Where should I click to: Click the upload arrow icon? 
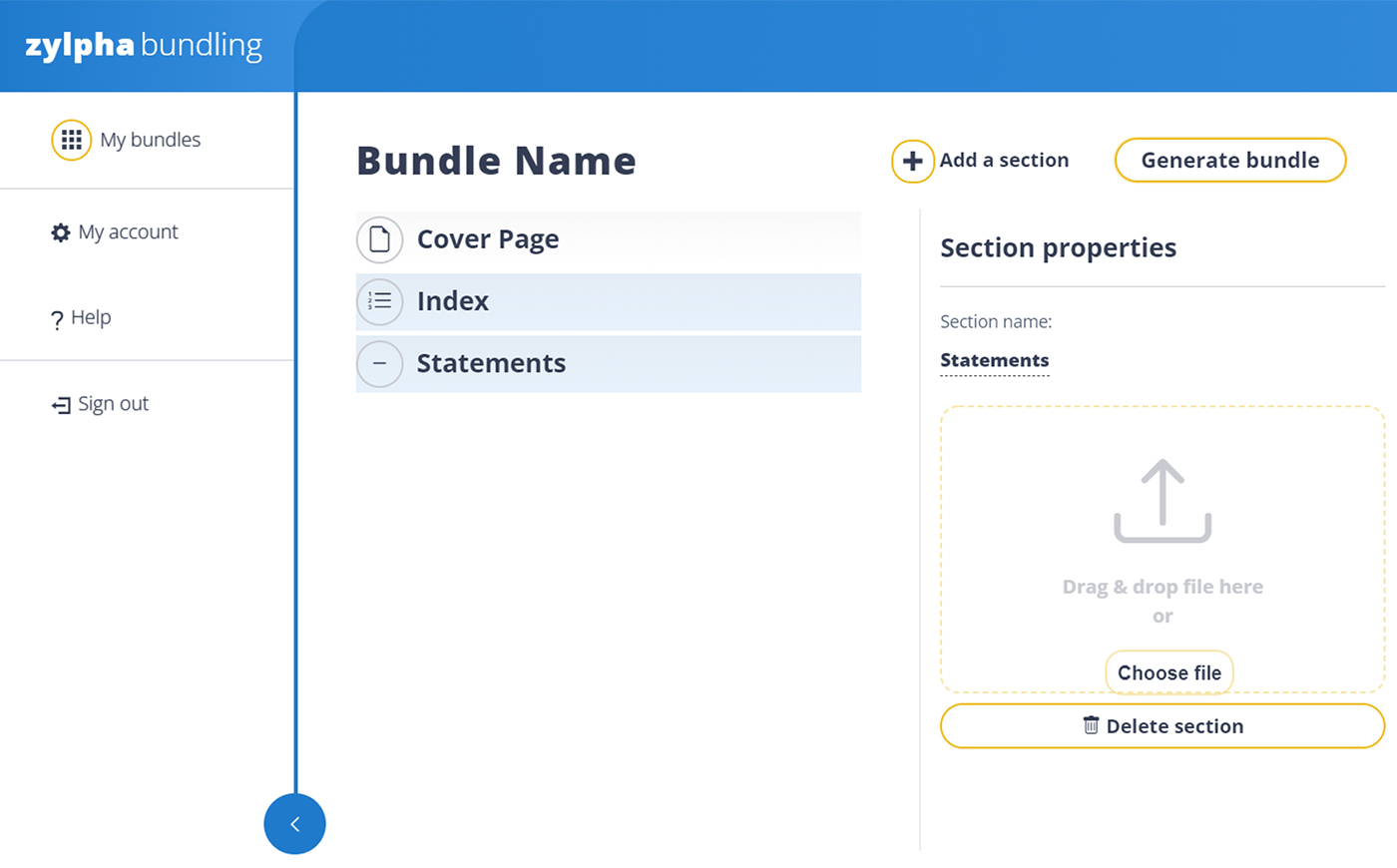pyautogui.click(x=1163, y=501)
